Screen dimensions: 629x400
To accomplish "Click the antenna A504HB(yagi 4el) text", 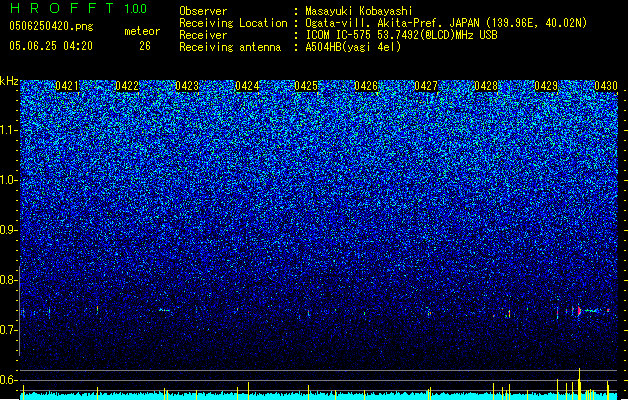I will coord(353,47).
